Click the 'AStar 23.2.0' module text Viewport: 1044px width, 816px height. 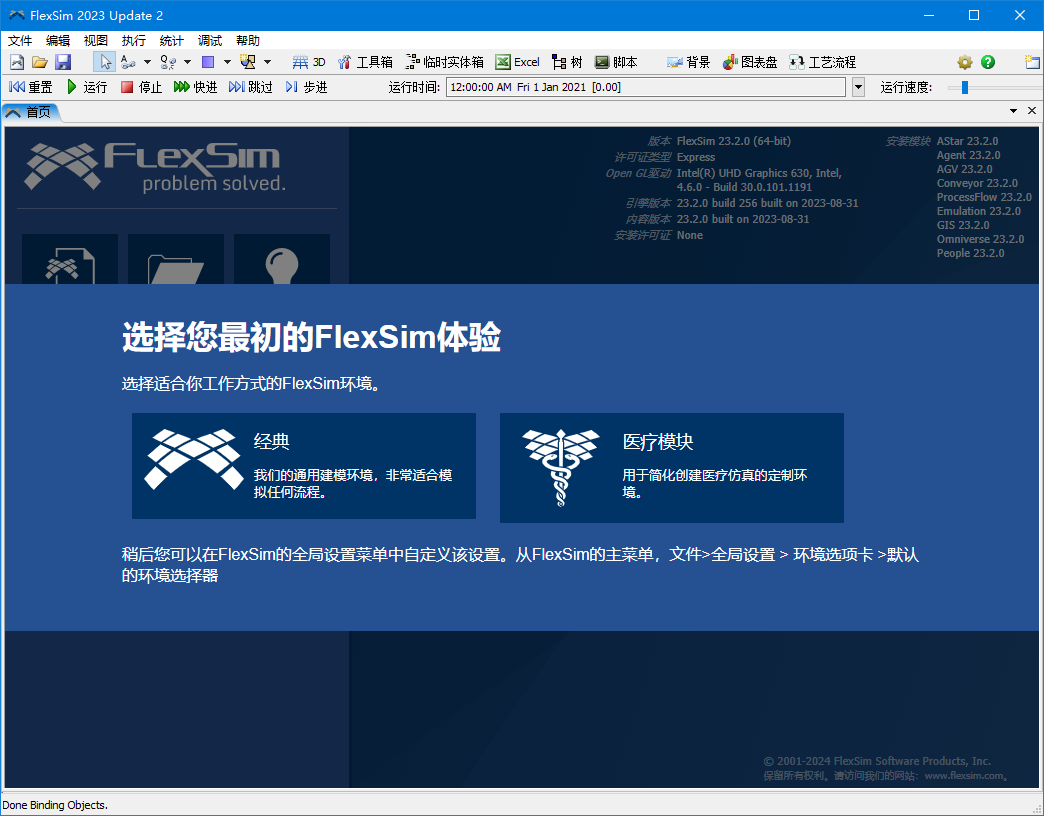[x=967, y=141]
